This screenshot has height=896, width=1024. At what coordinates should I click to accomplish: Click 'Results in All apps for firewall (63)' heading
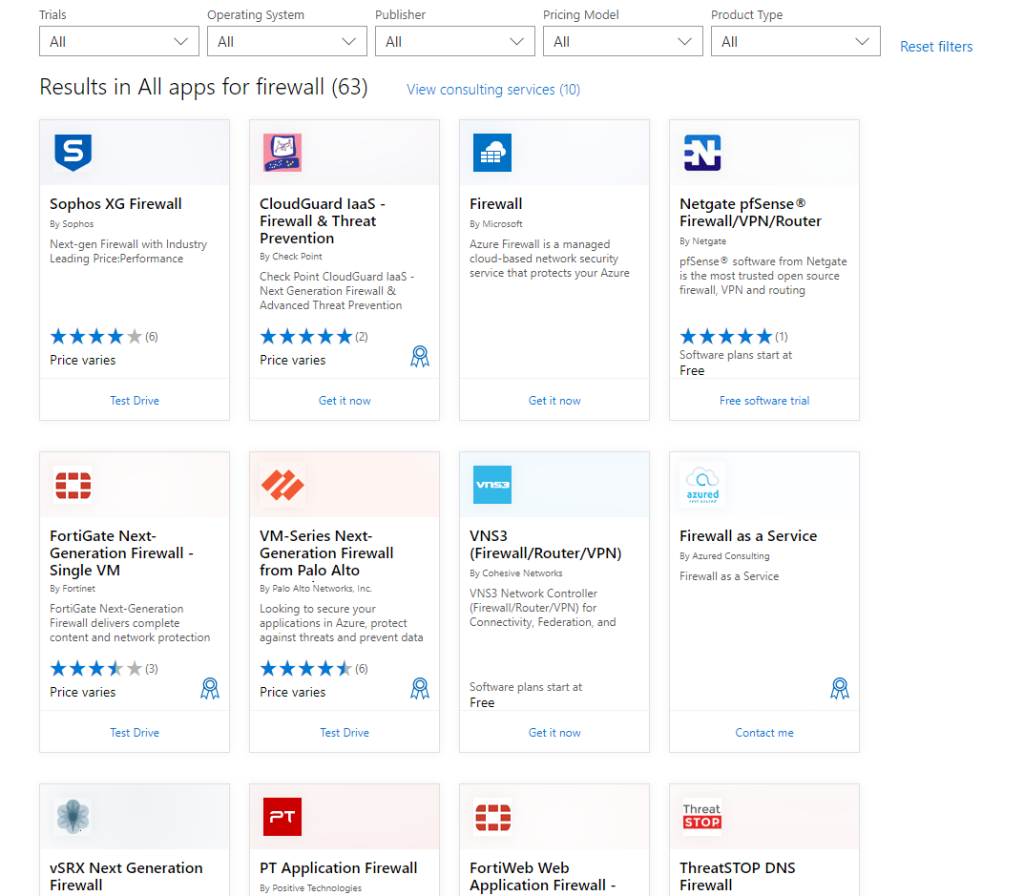pyautogui.click(x=204, y=87)
